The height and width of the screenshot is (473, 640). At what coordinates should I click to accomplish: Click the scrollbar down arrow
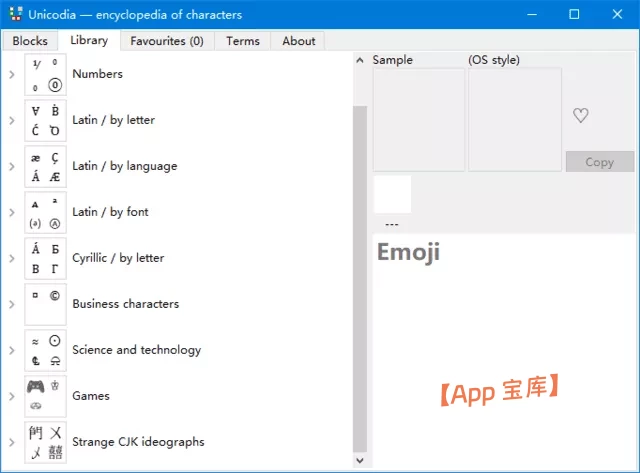pos(360,460)
